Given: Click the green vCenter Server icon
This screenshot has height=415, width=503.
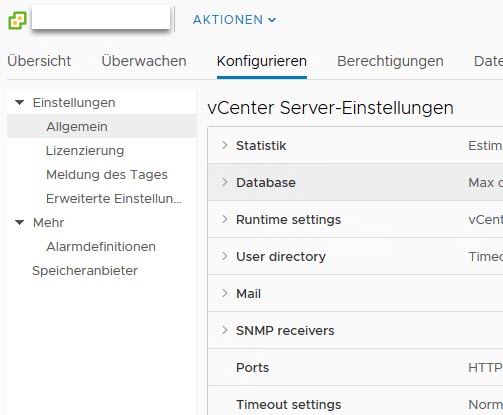Looking at the screenshot, I should (x=17, y=20).
